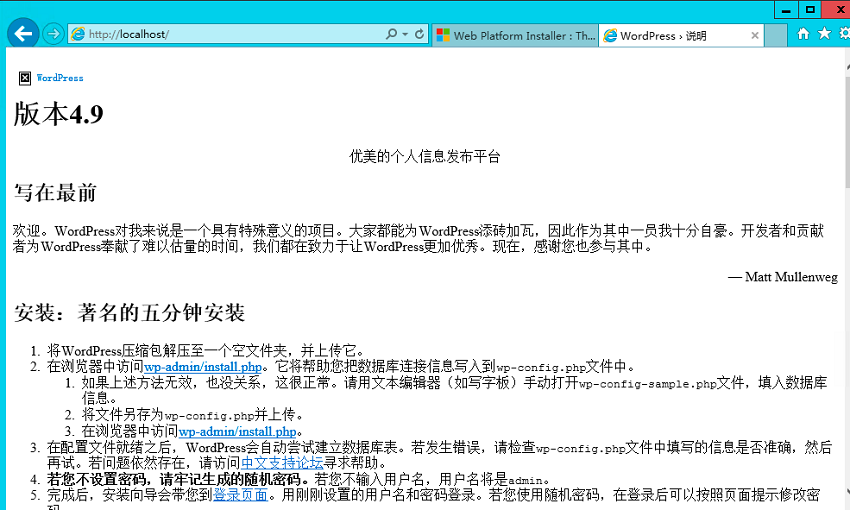Open the first wp-admin/install.php link
850x510 pixels.
[203, 367]
